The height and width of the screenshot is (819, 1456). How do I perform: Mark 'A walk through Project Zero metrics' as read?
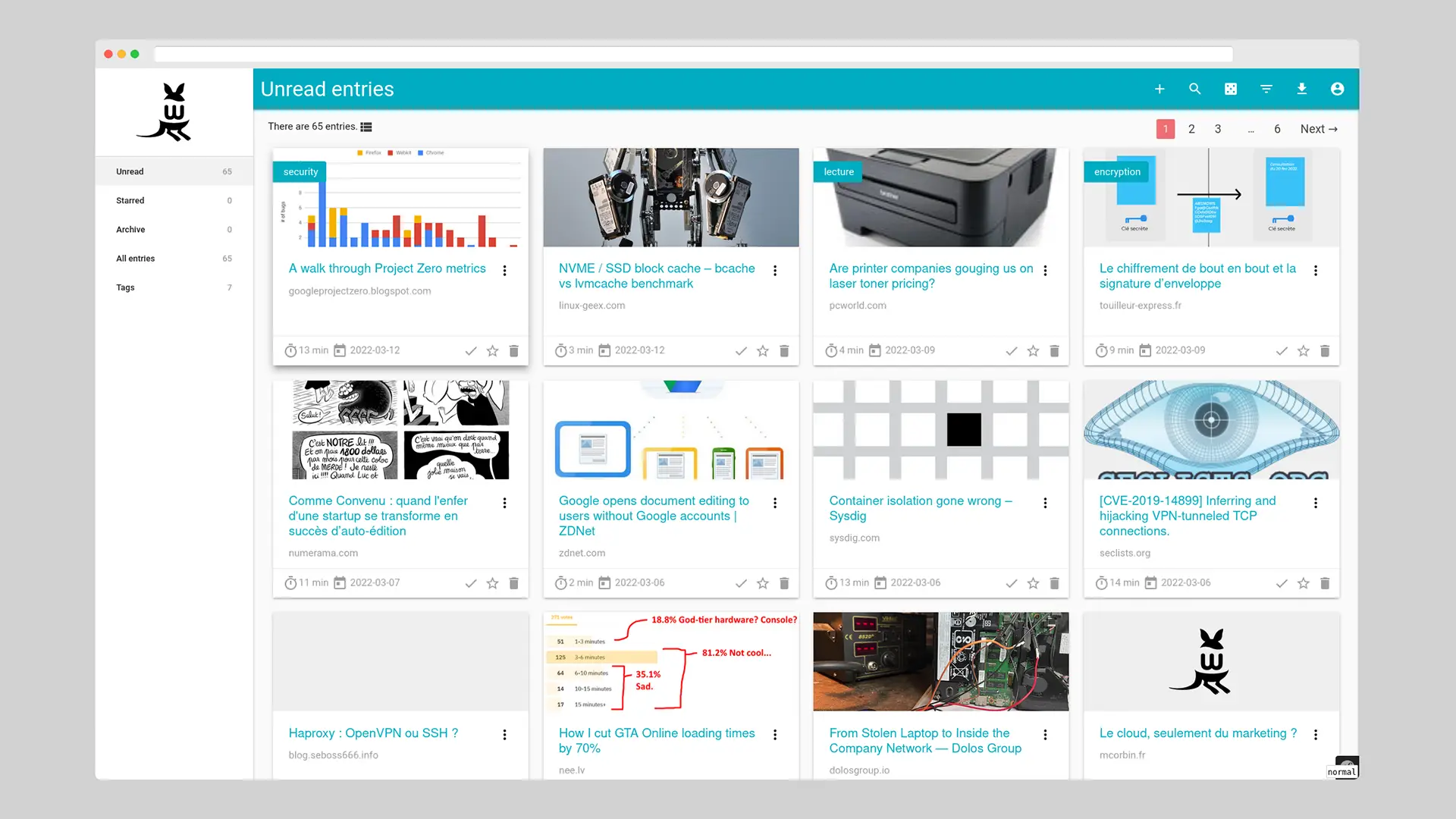(471, 350)
